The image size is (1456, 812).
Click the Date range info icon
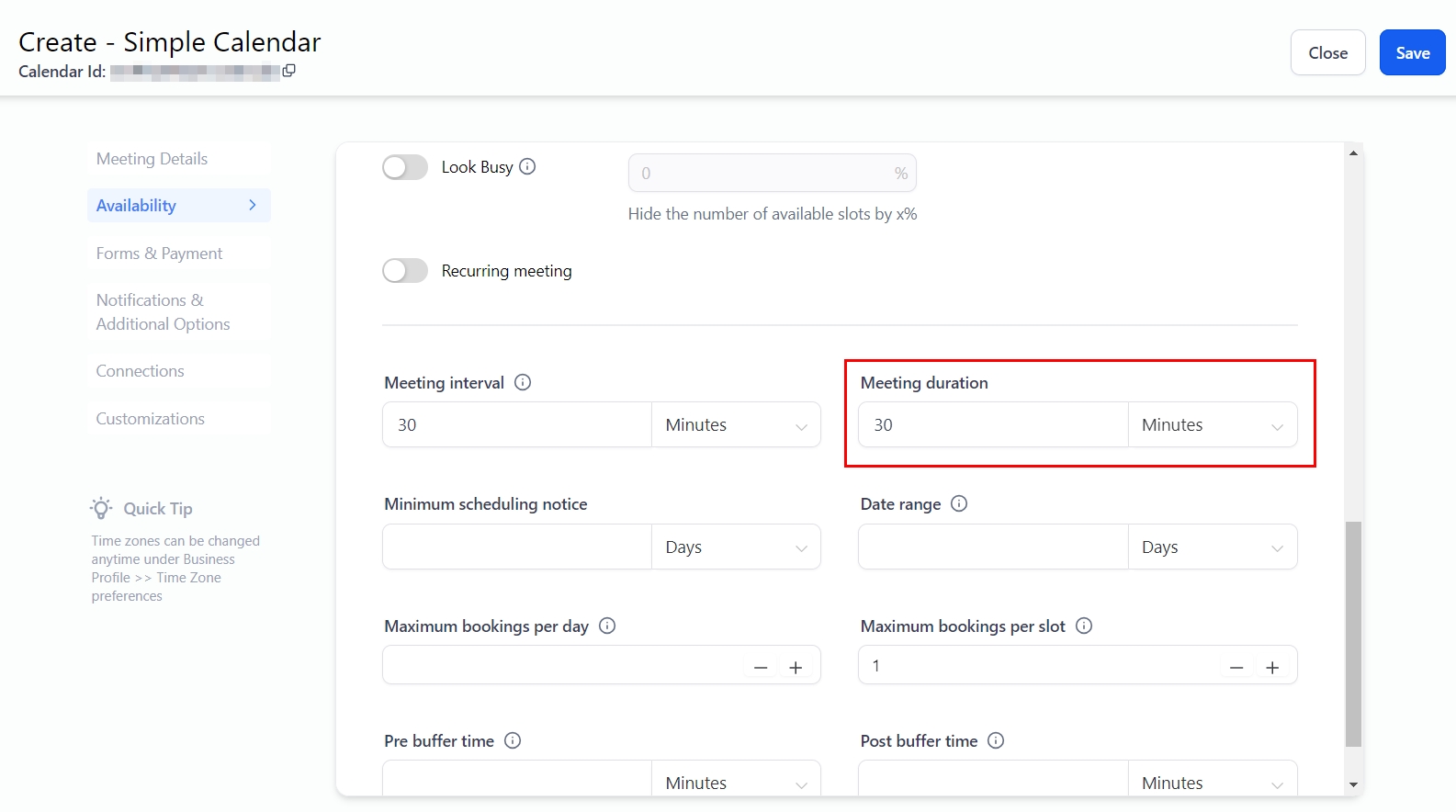(959, 503)
